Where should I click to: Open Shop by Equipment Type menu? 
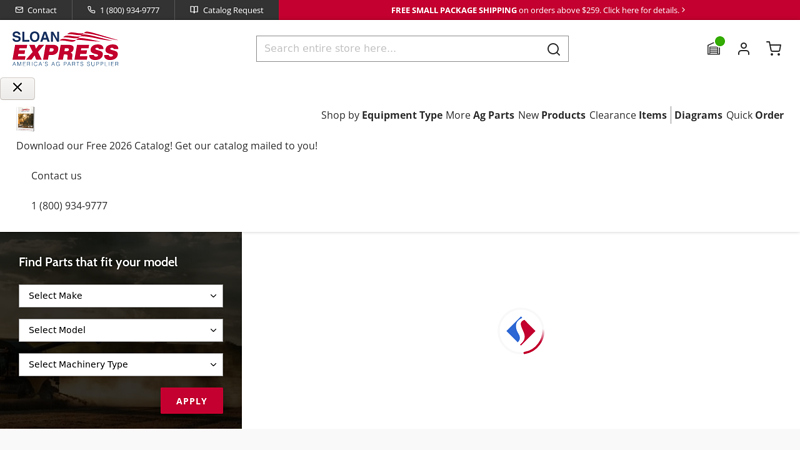point(382,115)
